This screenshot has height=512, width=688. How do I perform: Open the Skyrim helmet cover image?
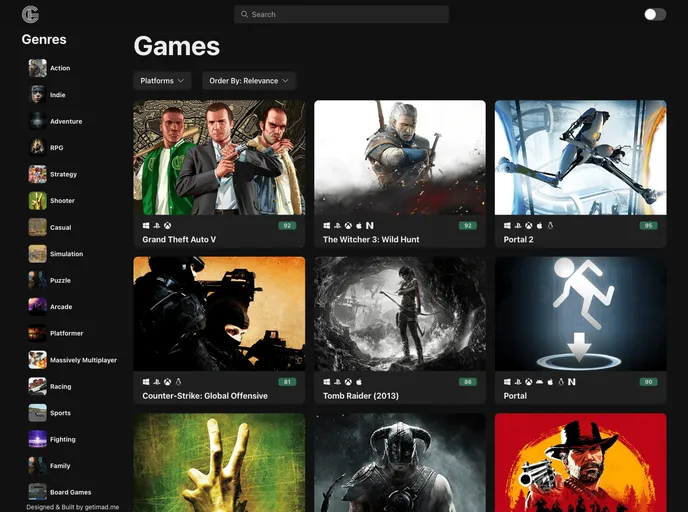click(x=400, y=462)
